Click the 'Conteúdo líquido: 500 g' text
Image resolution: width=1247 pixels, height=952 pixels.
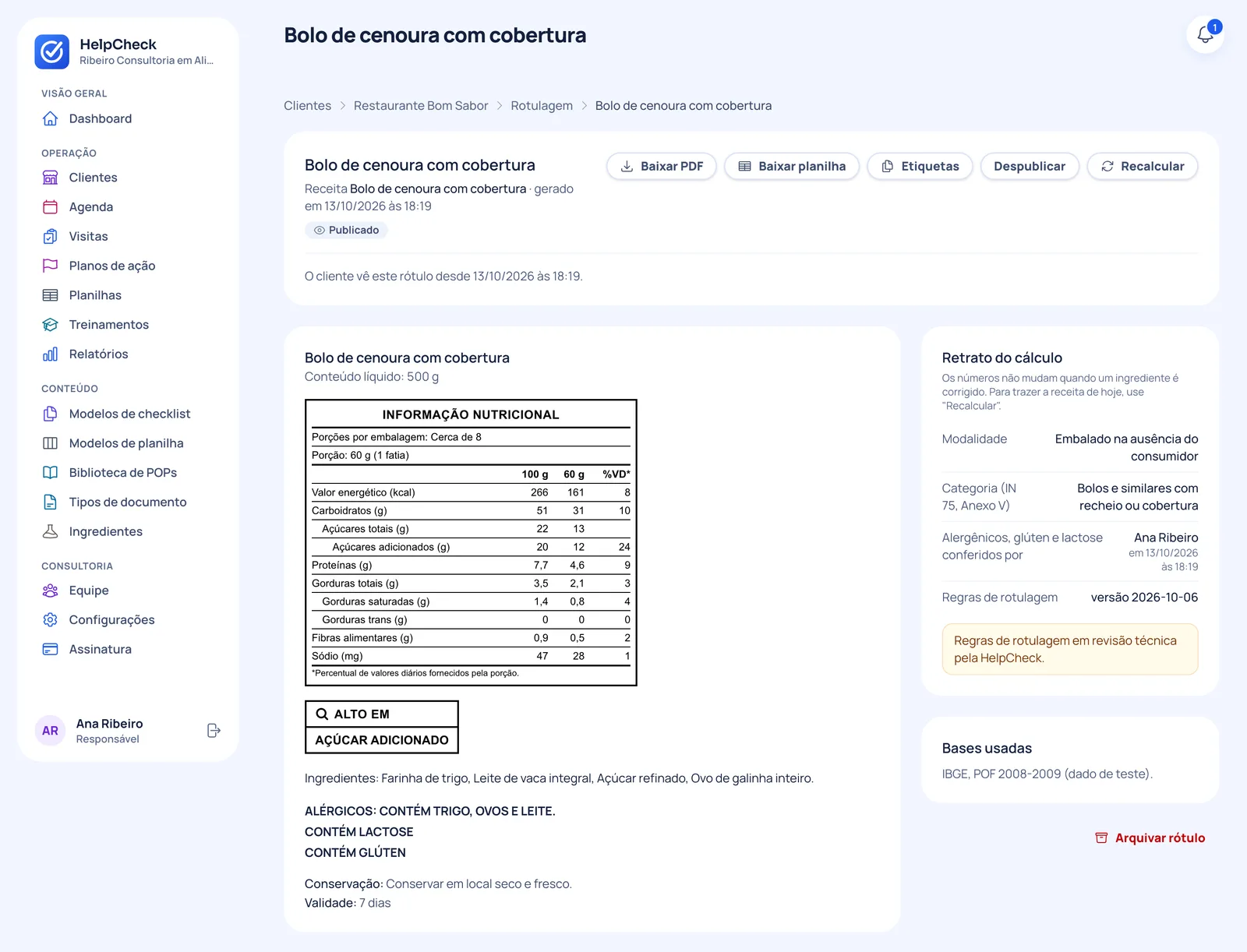point(372,377)
